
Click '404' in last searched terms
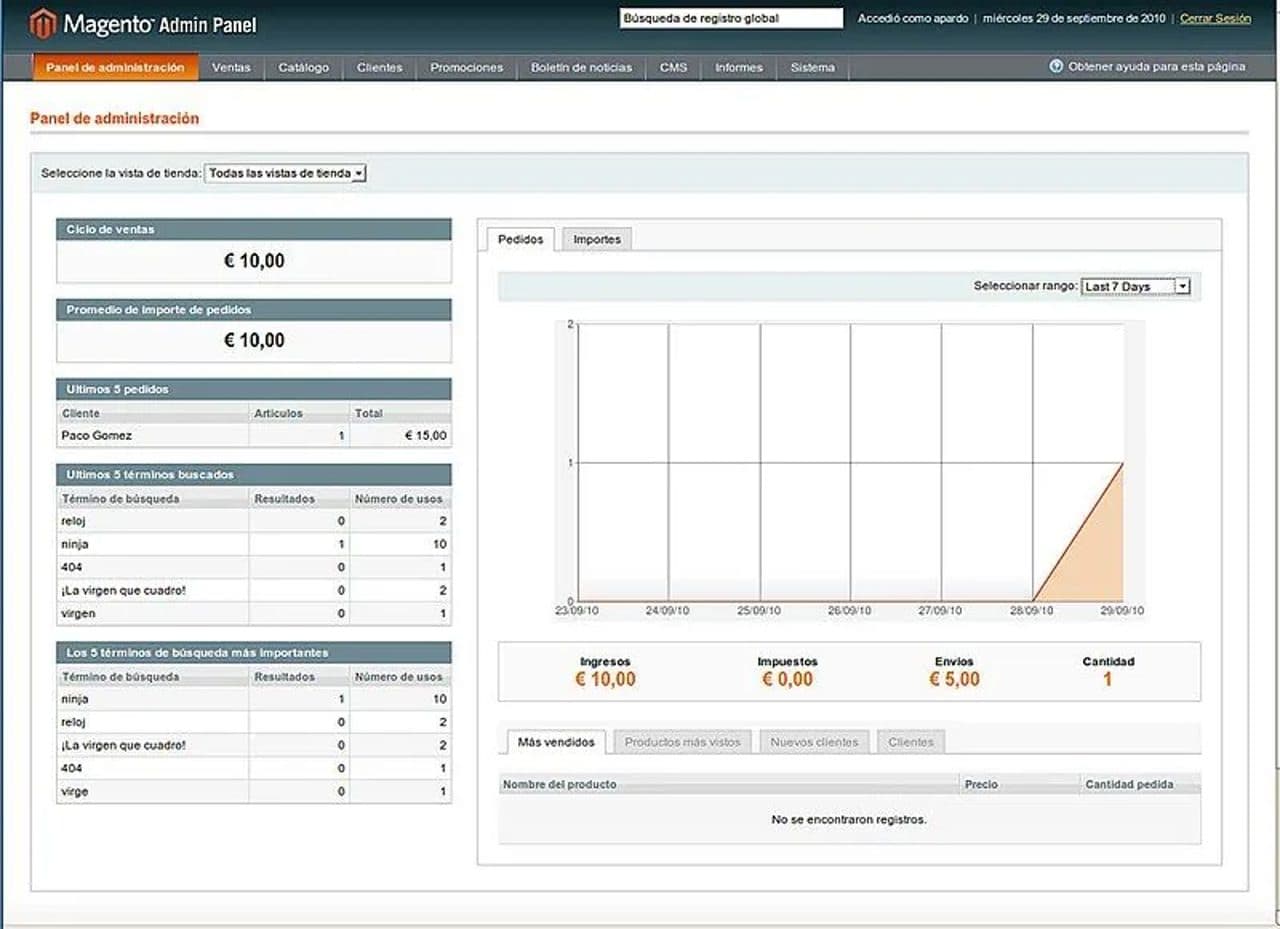71,567
